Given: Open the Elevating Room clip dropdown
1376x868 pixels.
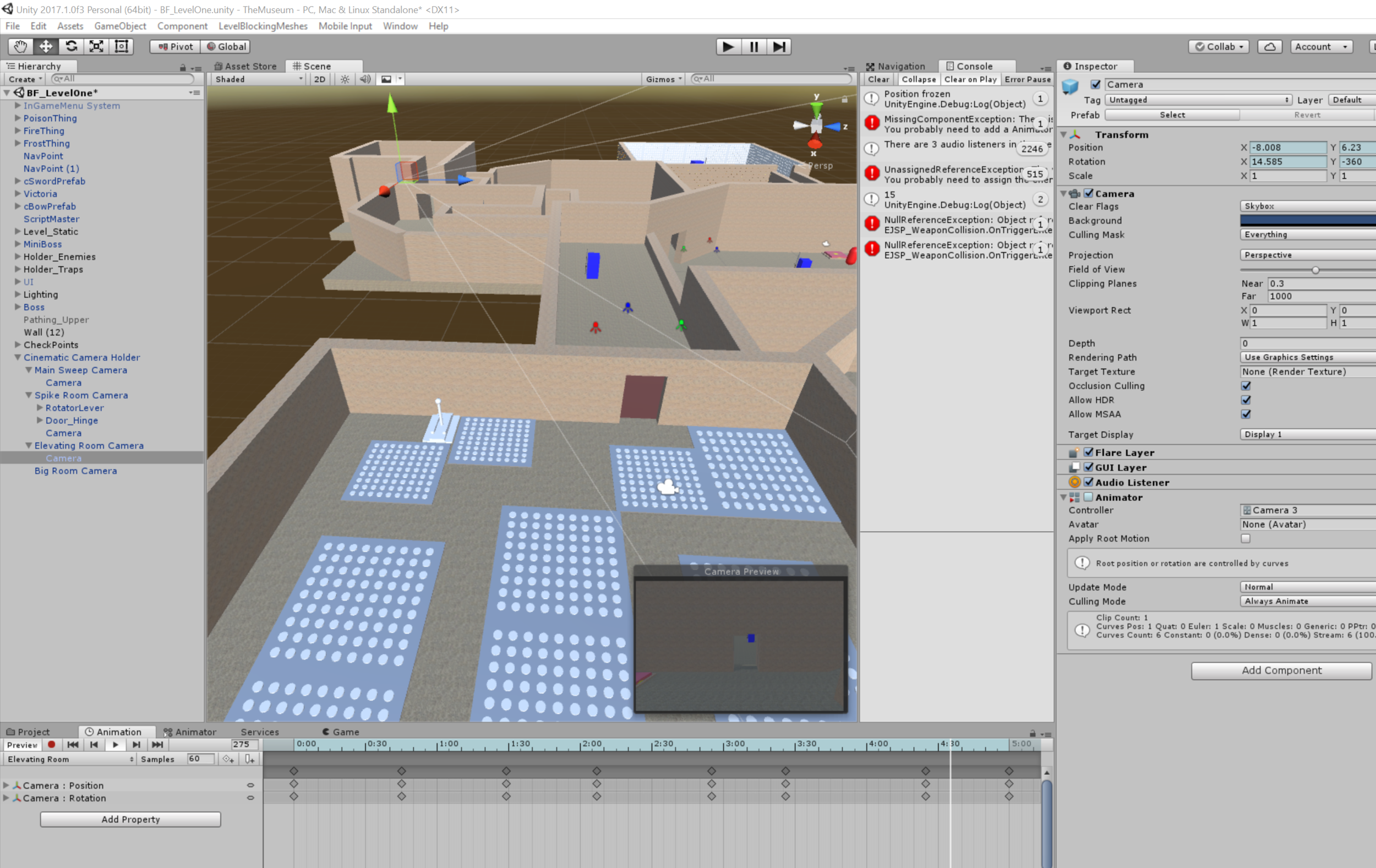Looking at the screenshot, I should 70,759.
